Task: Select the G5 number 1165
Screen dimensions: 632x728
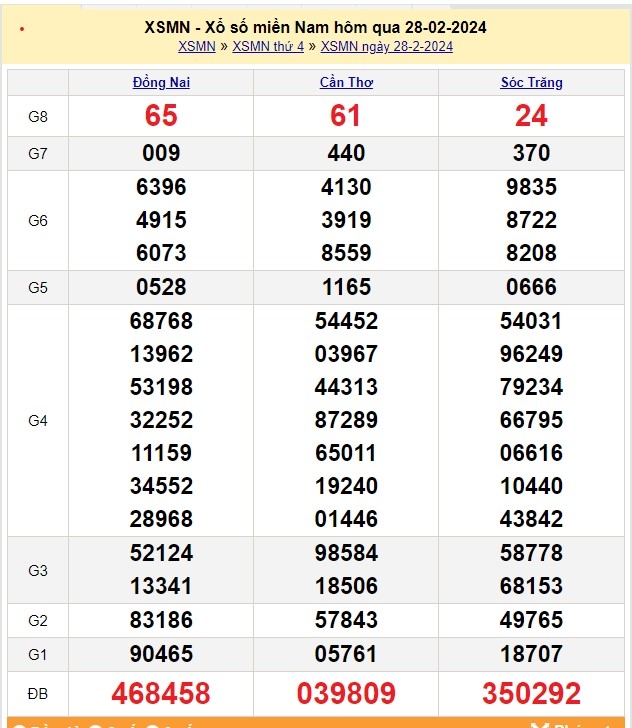Action: tap(346, 288)
